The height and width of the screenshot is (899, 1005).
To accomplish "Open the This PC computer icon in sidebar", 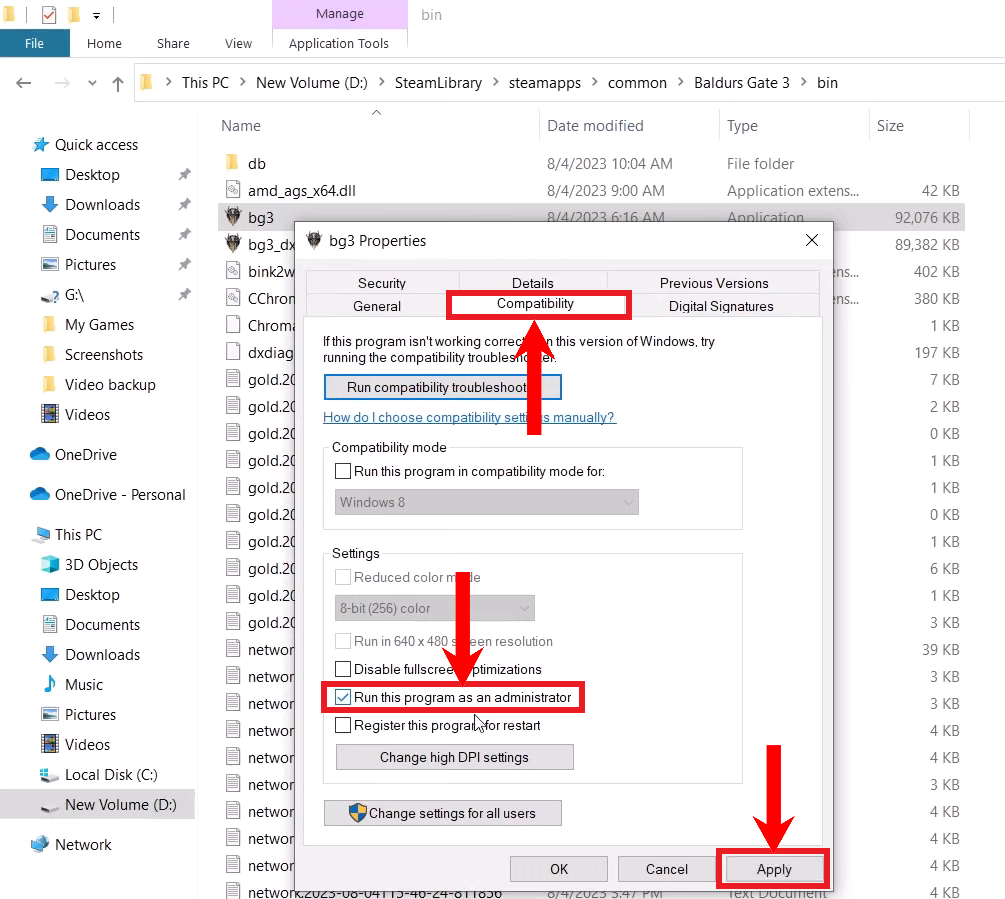I will pos(42,534).
